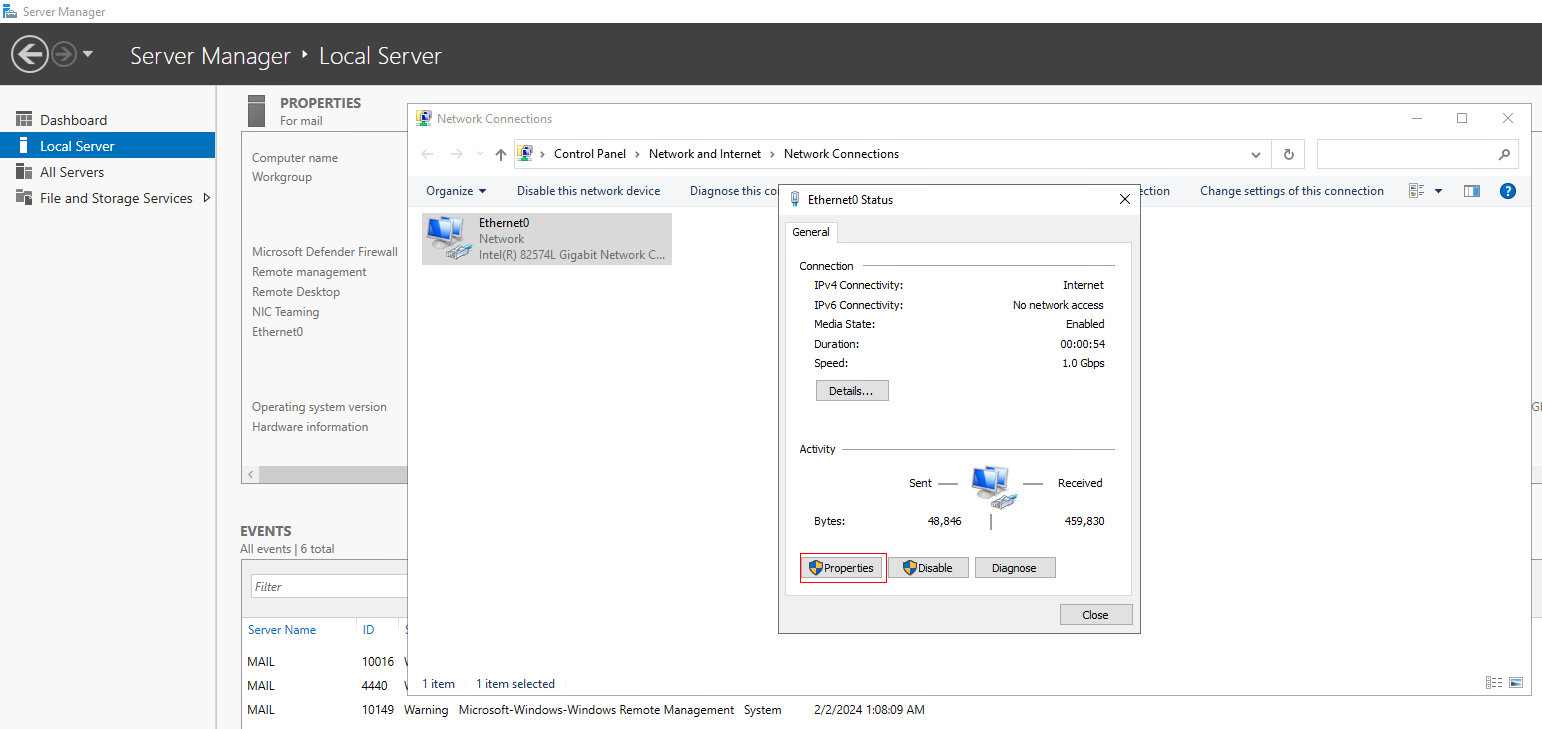Click Network Connections breadcrumb
The image size is (1542, 729).
pyautogui.click(x=841, y=154)
